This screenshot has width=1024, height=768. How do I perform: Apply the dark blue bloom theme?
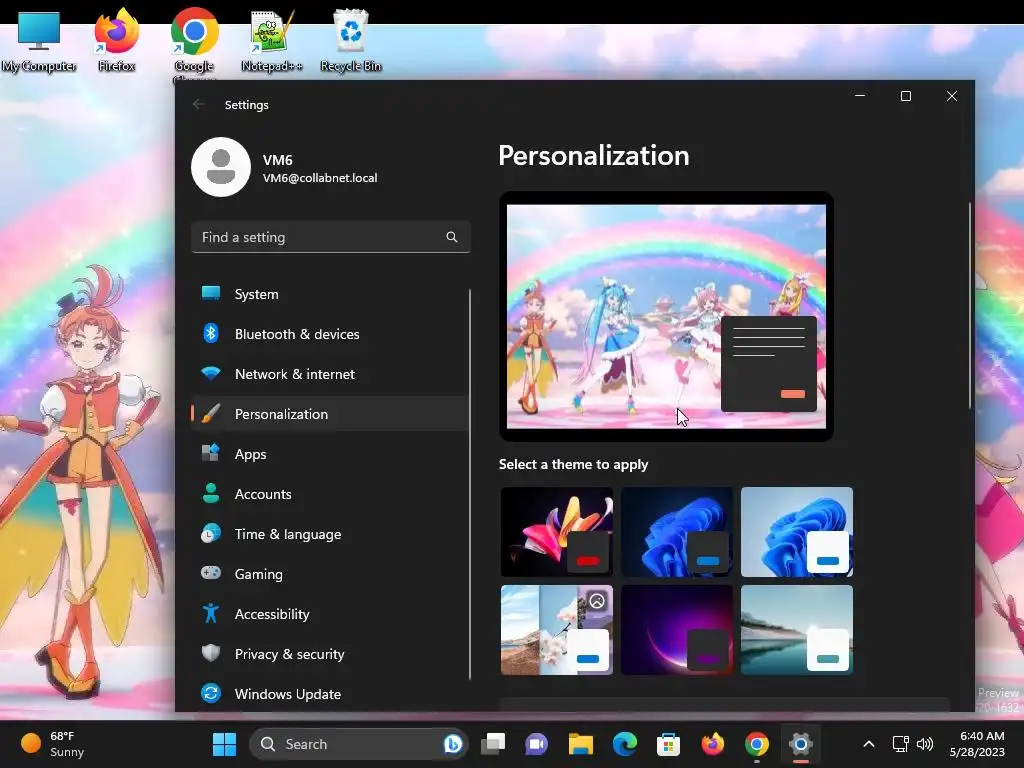pos(677,532)
